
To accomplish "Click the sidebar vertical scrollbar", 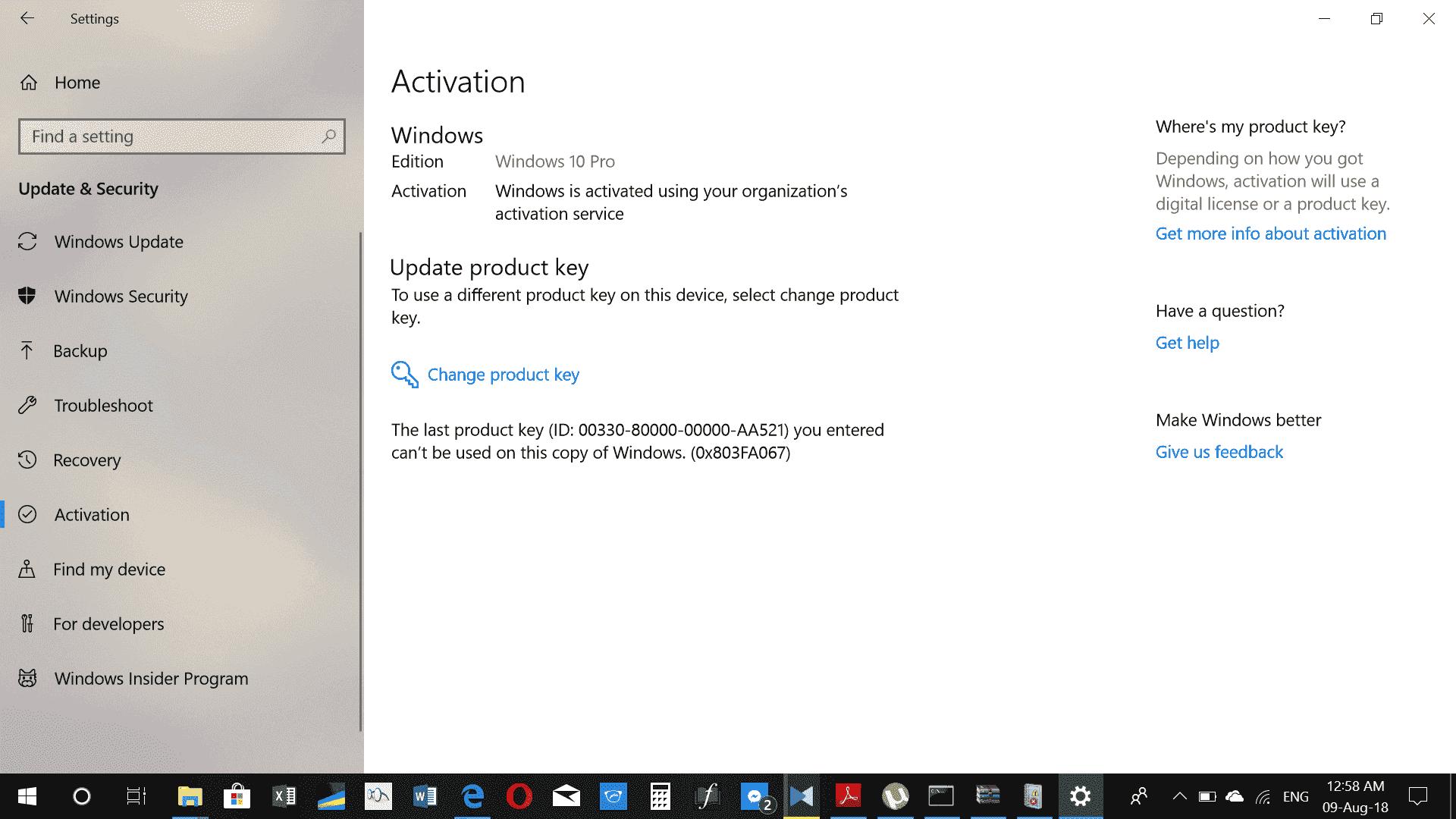I will (x=360, y=482).
